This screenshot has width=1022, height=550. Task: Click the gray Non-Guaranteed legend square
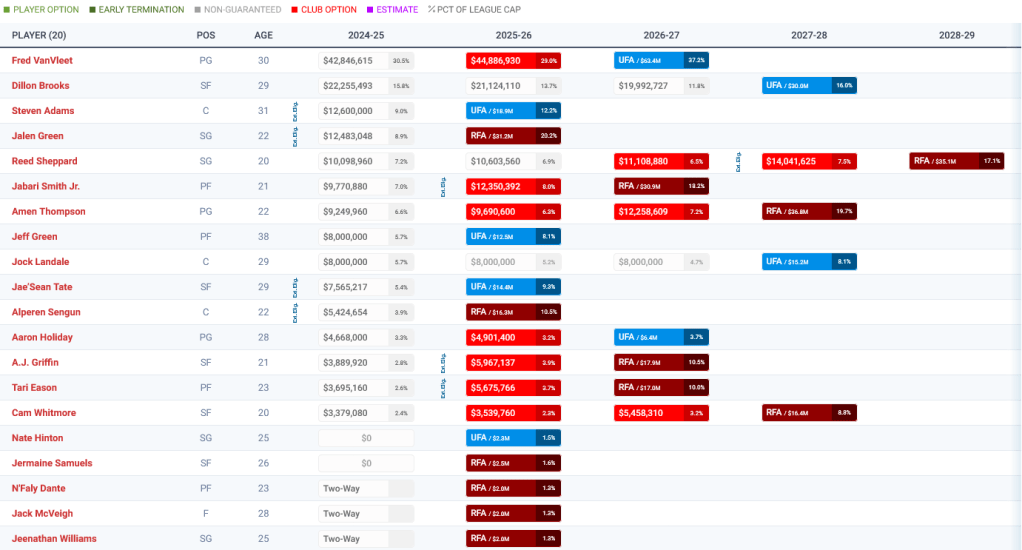point(196,10)
